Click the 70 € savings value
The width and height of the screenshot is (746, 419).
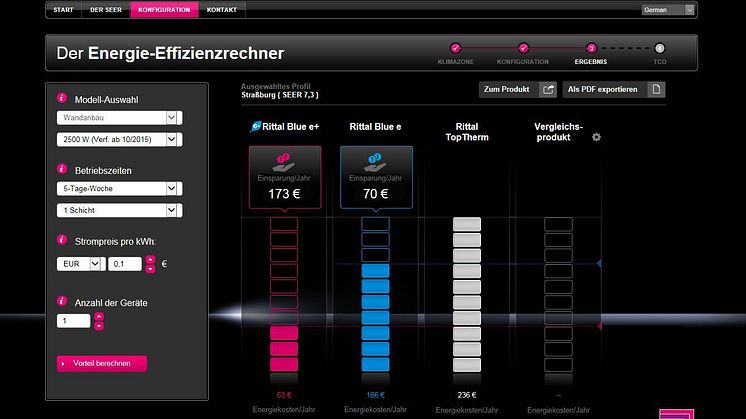pyautogui.click(x=375, y=194)
